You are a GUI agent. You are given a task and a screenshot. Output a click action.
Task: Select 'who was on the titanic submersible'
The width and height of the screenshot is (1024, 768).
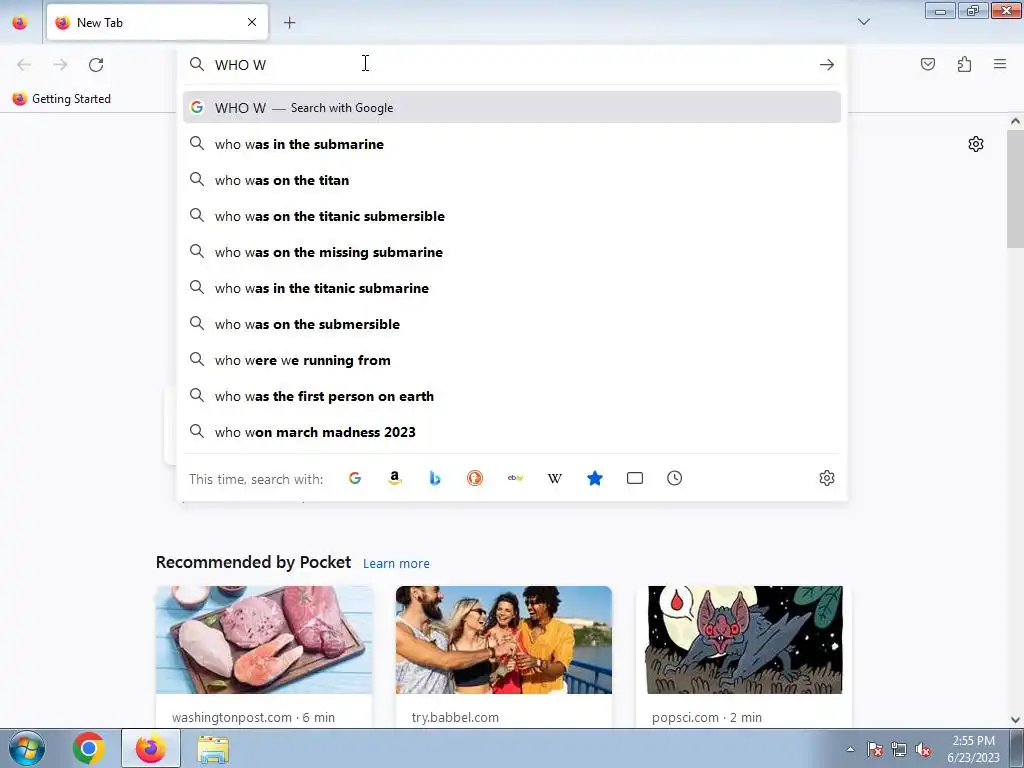pyautogui.click(x=511, y=216)
